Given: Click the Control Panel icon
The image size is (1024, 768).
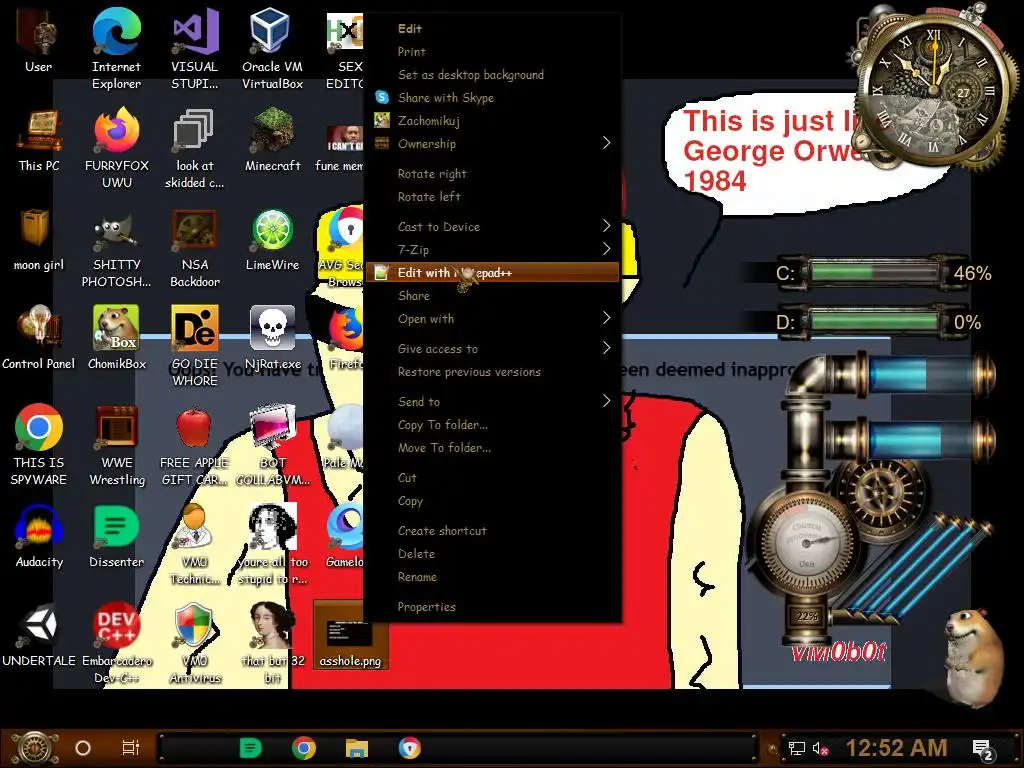Looking at the screenshot, I should coord(39,337).
